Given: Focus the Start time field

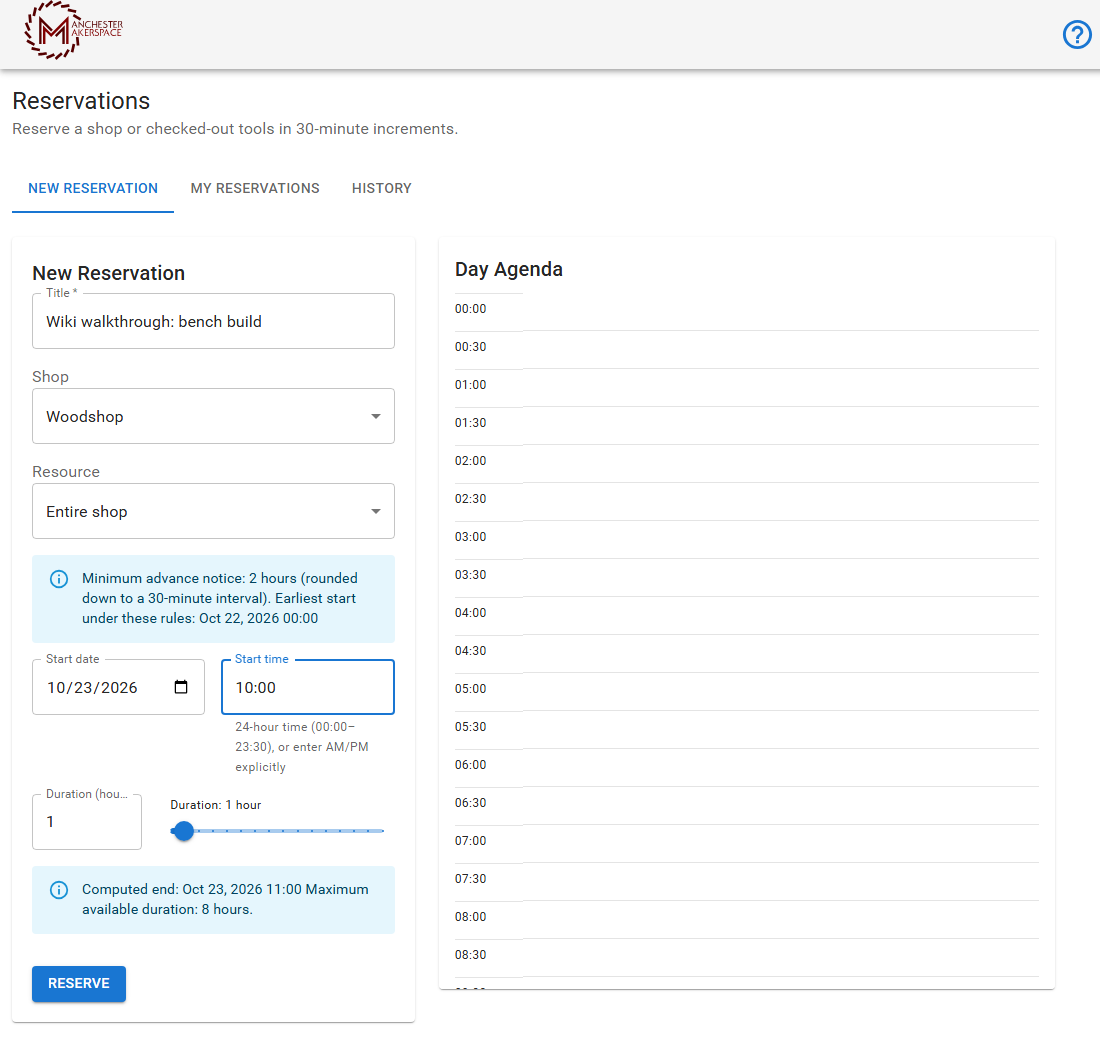Looking at the screenshot, I should point(308,687).
